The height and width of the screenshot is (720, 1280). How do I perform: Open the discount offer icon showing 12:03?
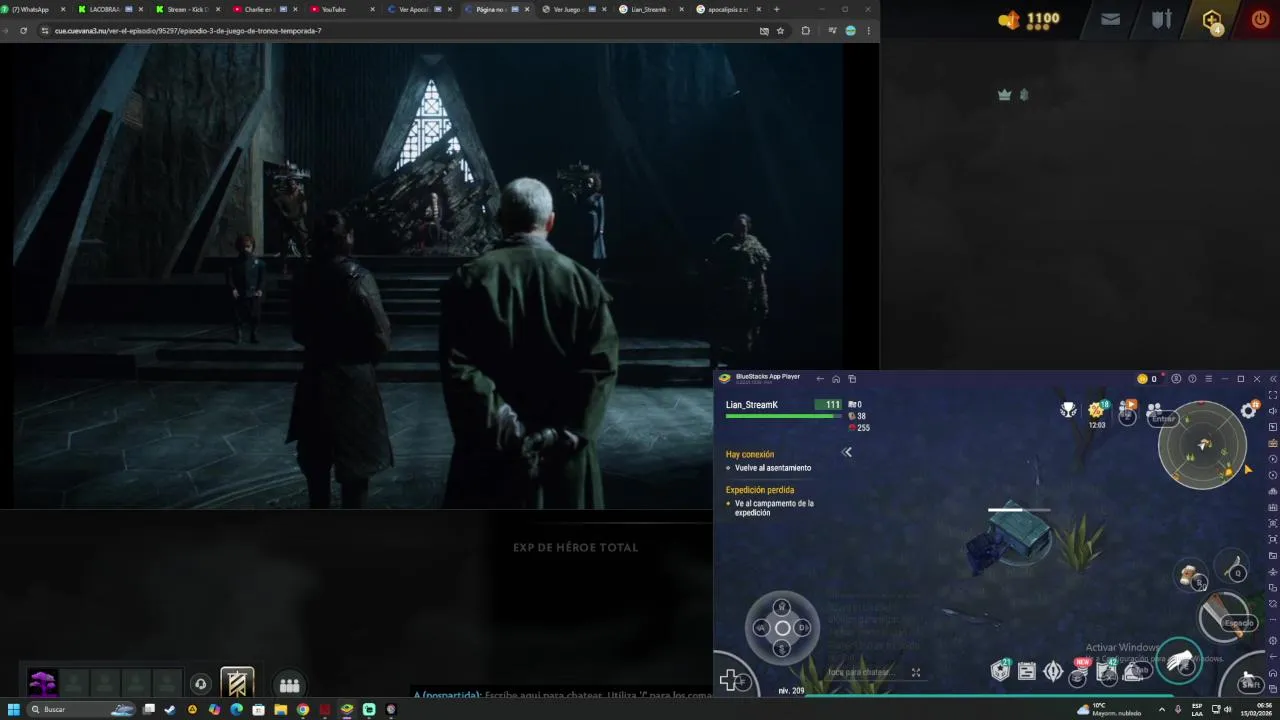point(1097,412)
